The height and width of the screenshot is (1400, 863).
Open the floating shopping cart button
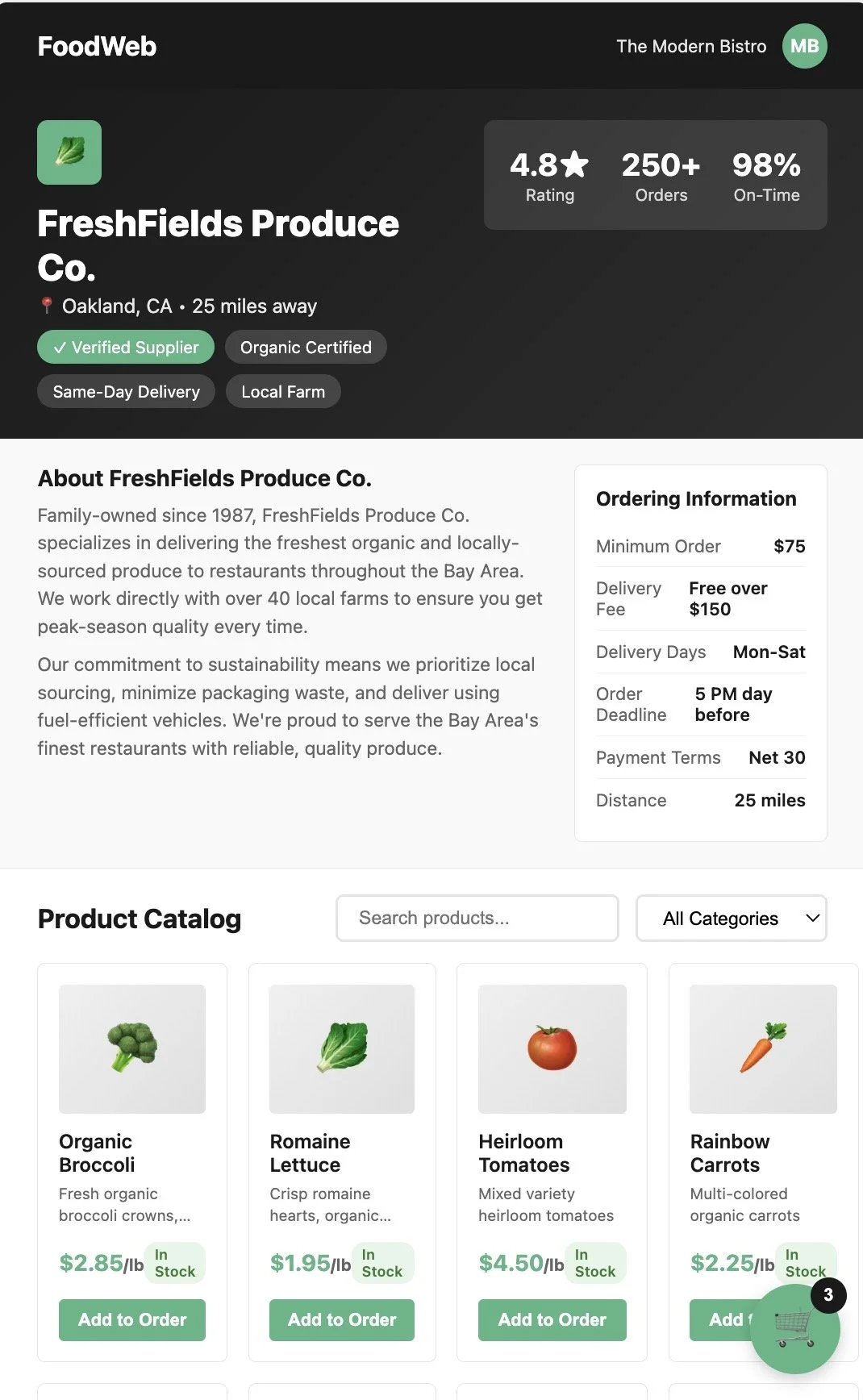coord(794,1328)
